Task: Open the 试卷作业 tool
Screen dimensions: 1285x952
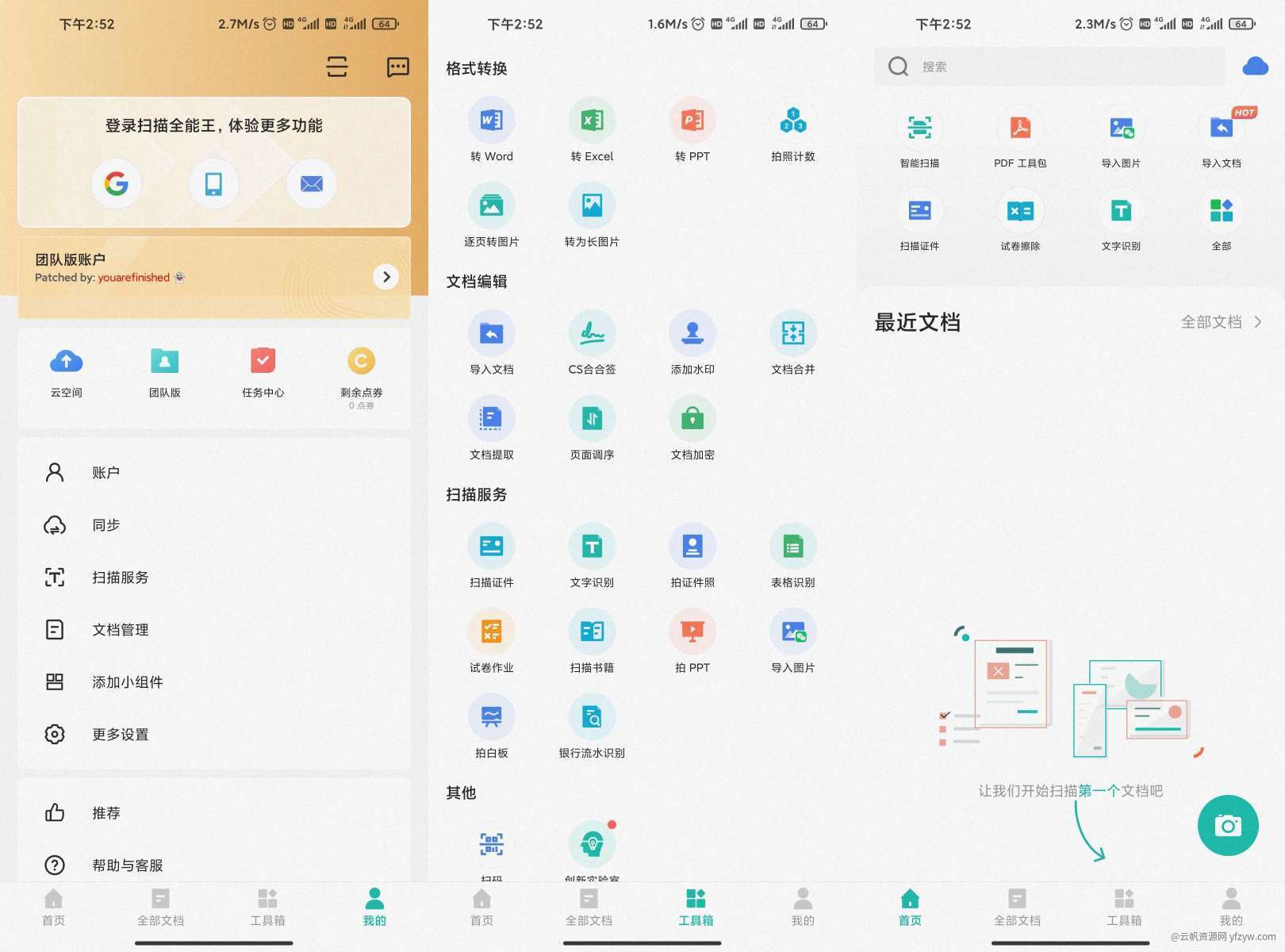Action: pos(492,641)
